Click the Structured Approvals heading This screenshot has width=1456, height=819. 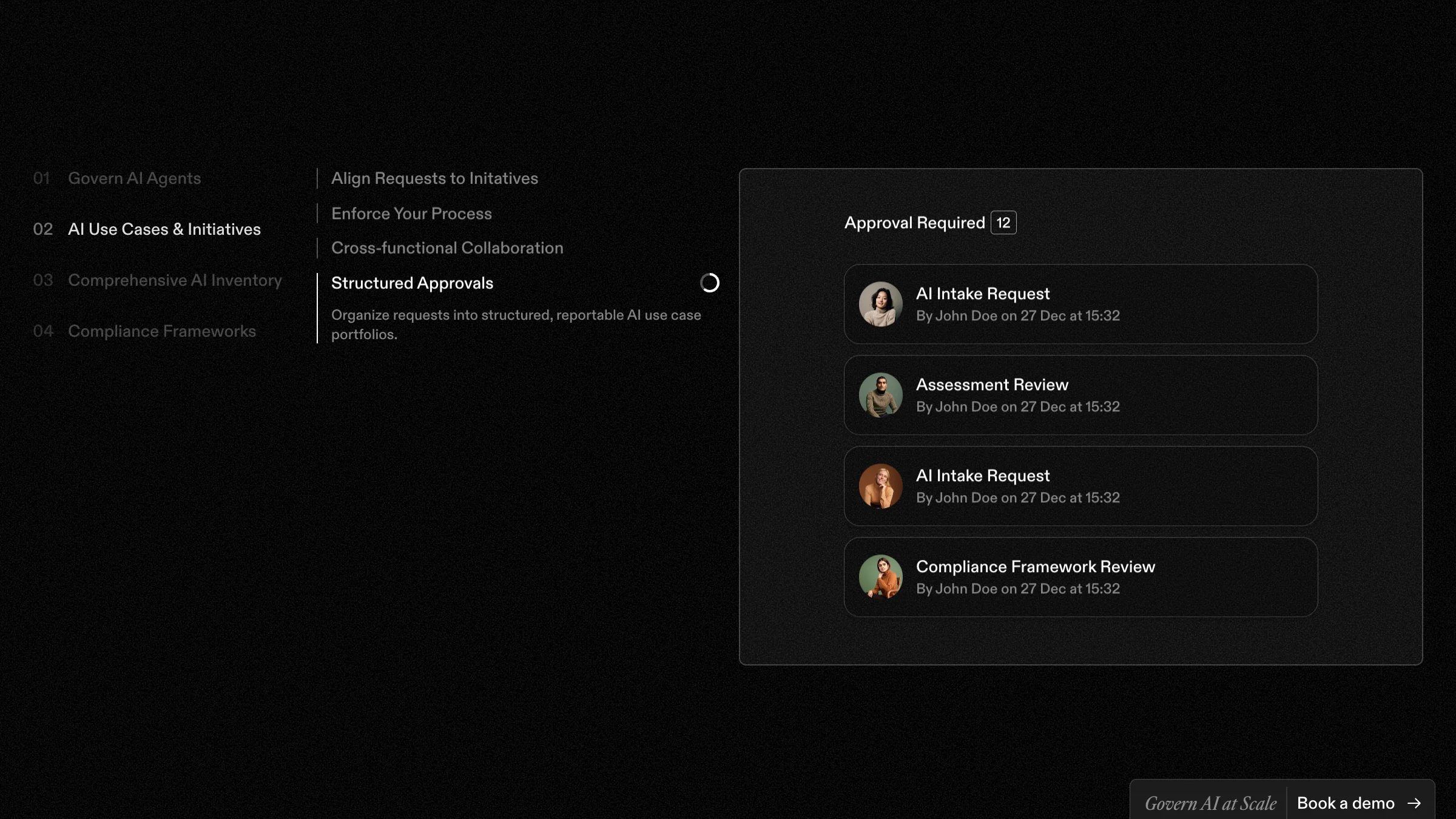[x=412, y=283]
